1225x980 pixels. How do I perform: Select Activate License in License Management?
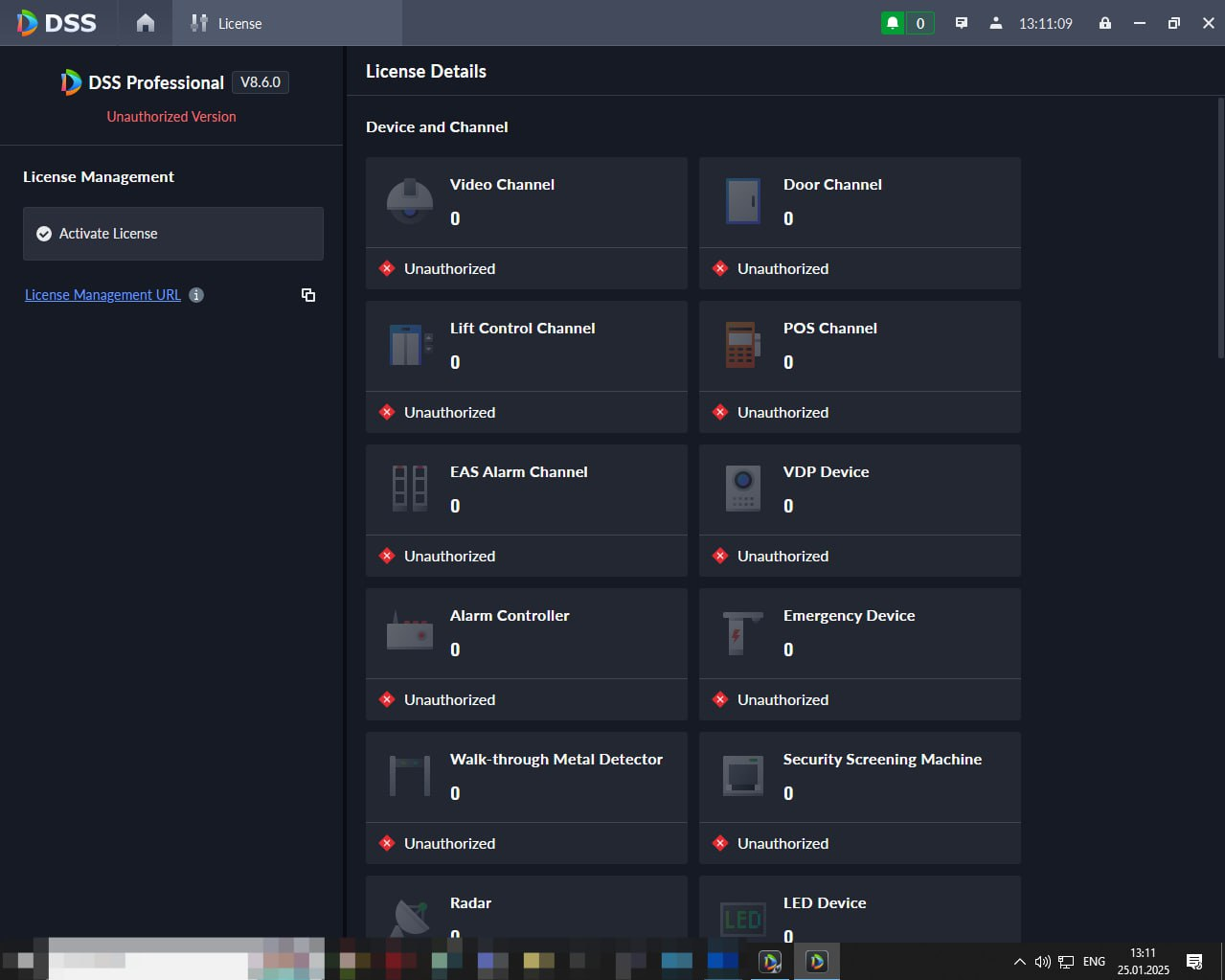173,234
